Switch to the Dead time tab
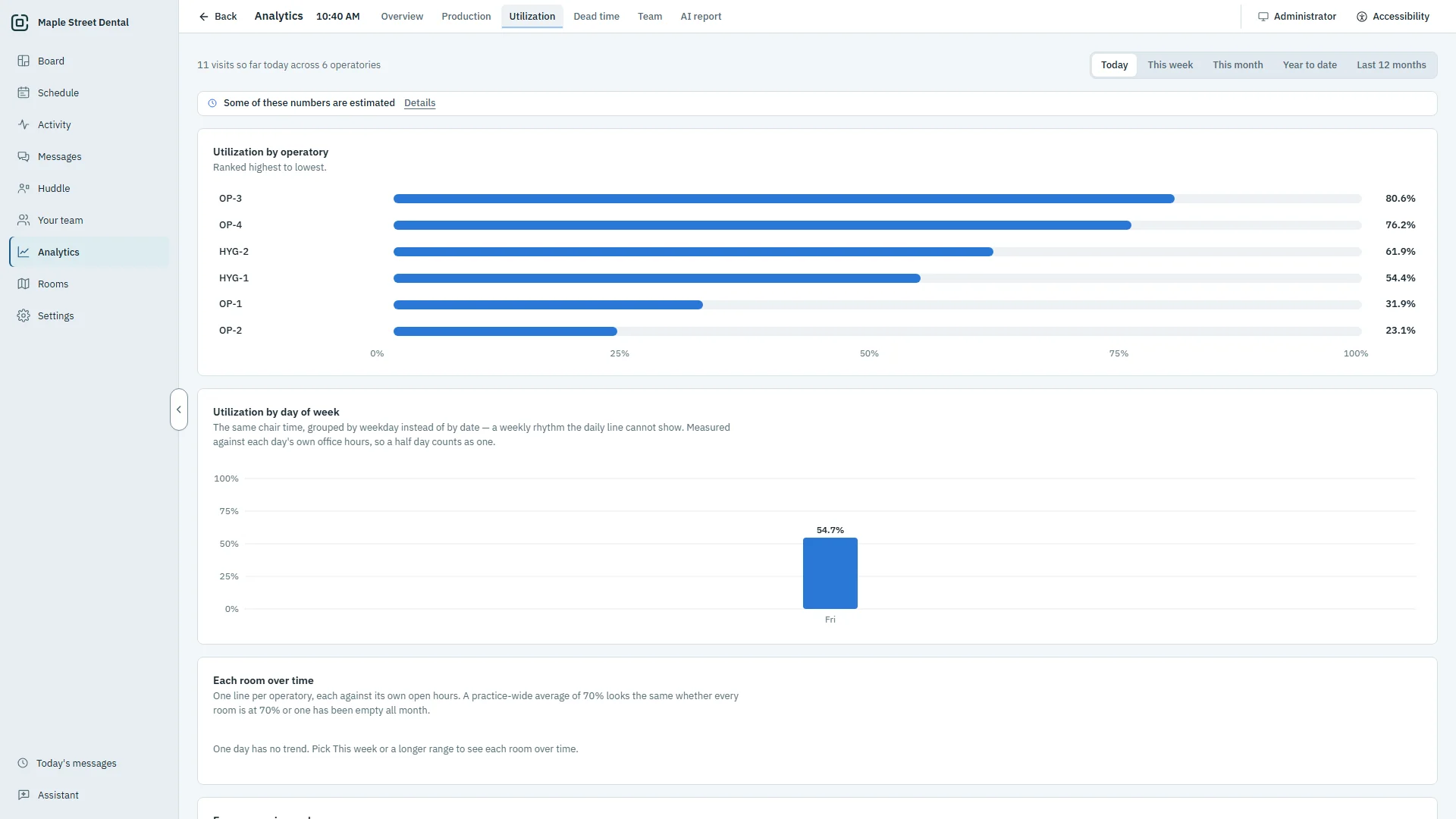The image size is (1456, 819). pos(596,17)
